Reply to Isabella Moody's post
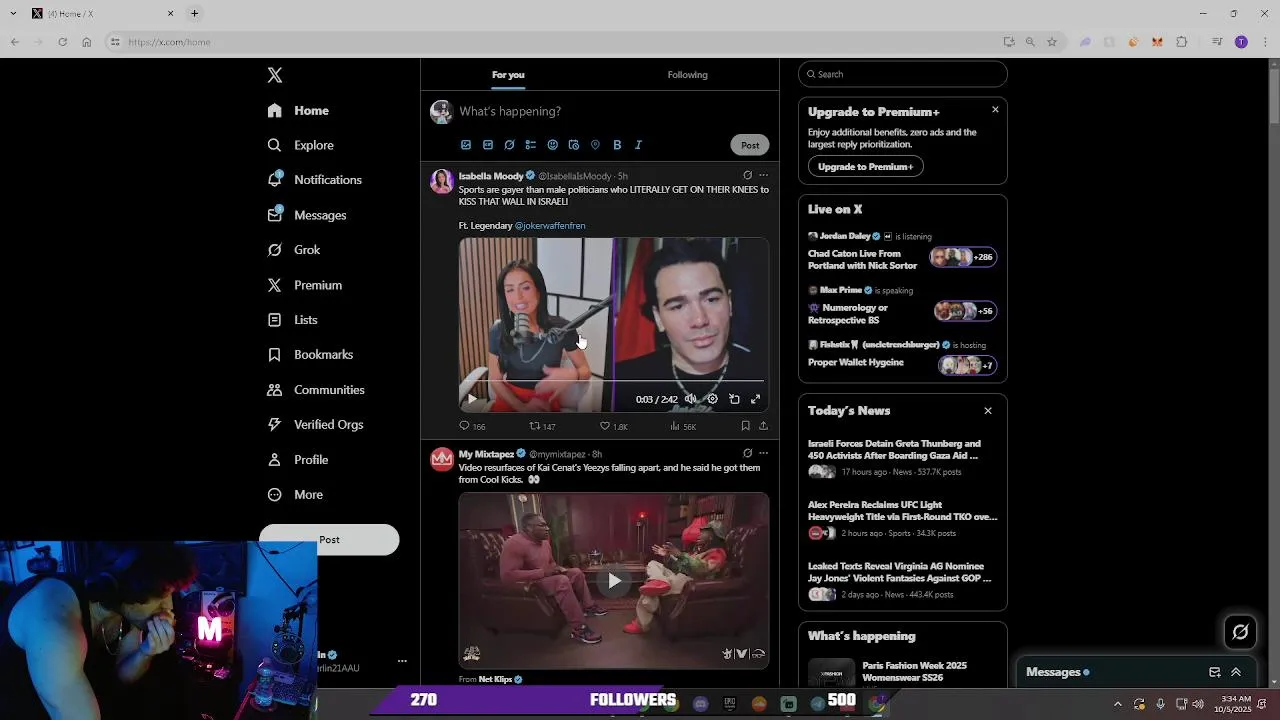 [x=472, y=426]
